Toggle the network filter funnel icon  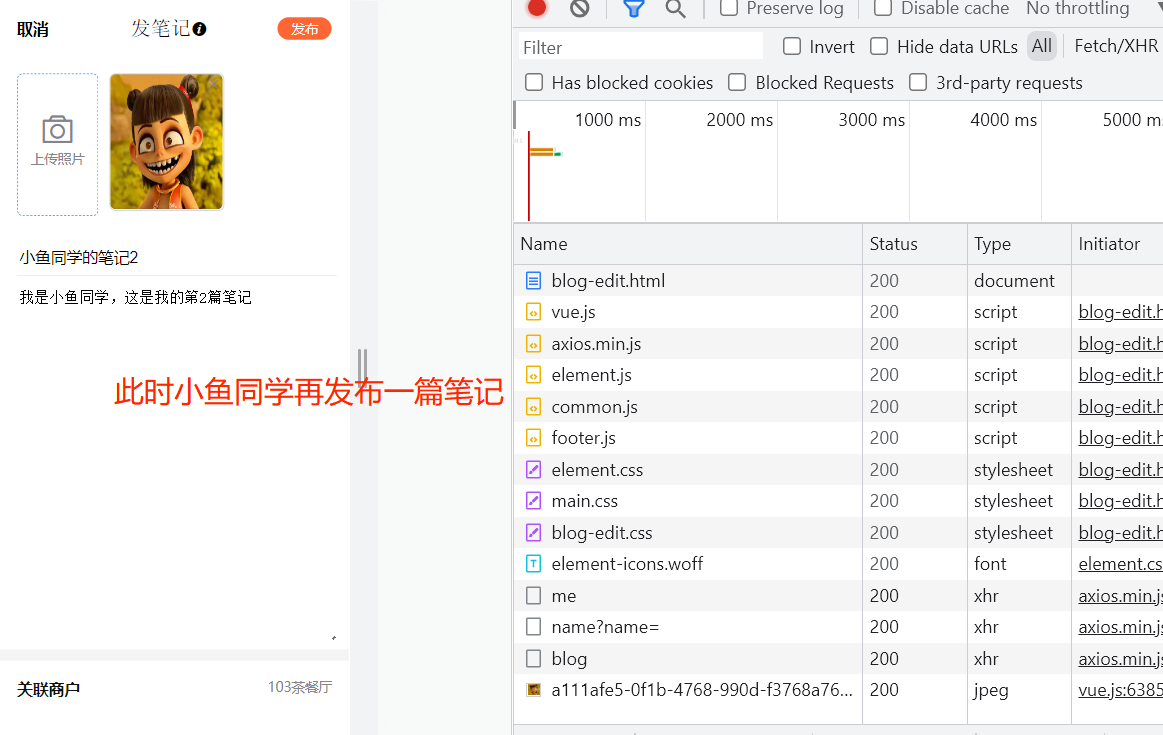(x=634, y=9)
